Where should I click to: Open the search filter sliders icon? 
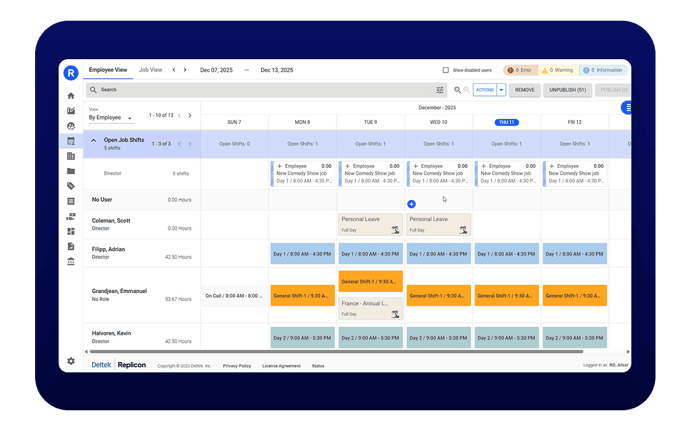click(x=440, y=90)
